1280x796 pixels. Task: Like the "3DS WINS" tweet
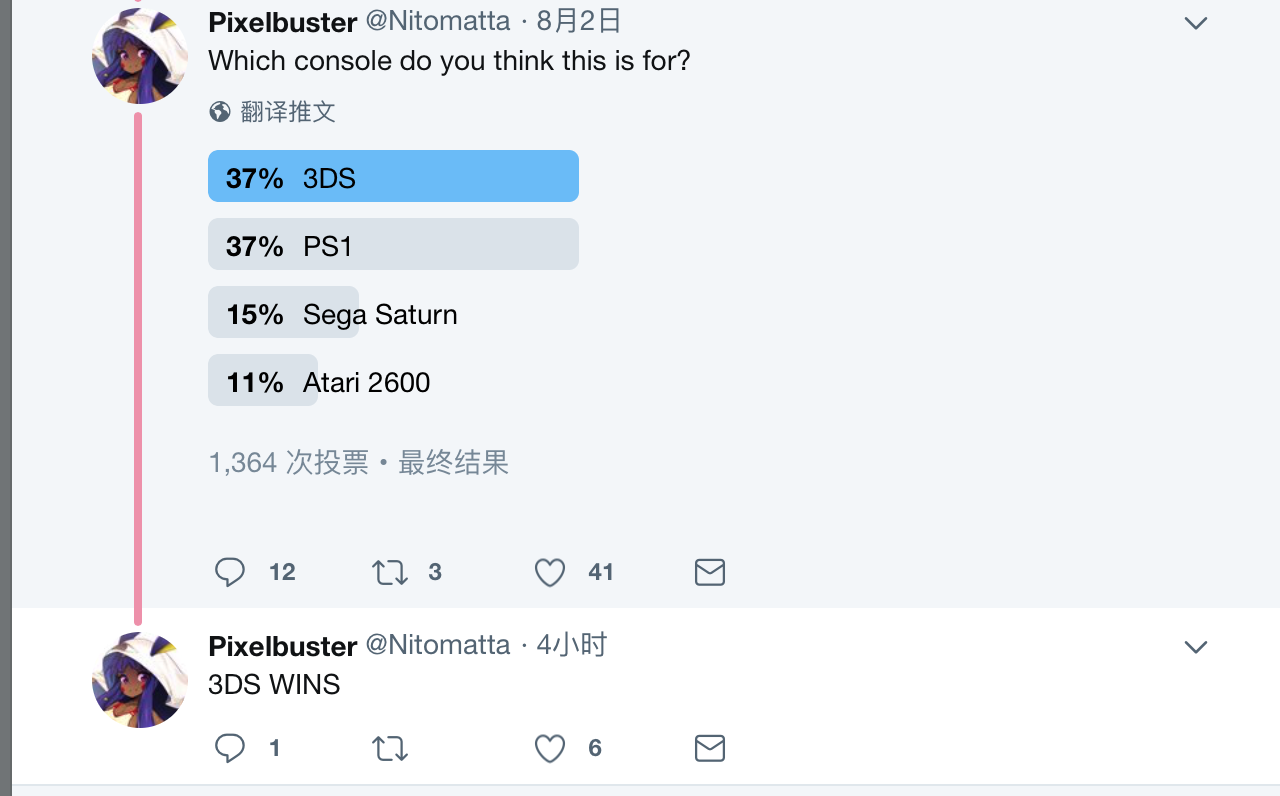coord(550,748)
